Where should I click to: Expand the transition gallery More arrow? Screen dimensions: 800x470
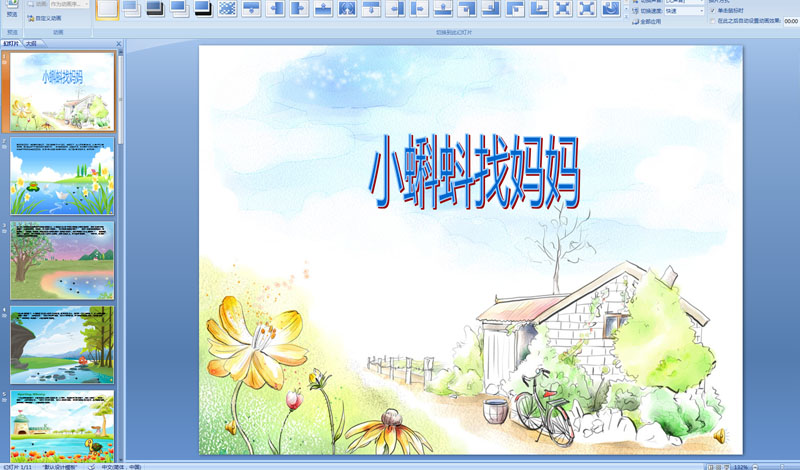point(626,16)
